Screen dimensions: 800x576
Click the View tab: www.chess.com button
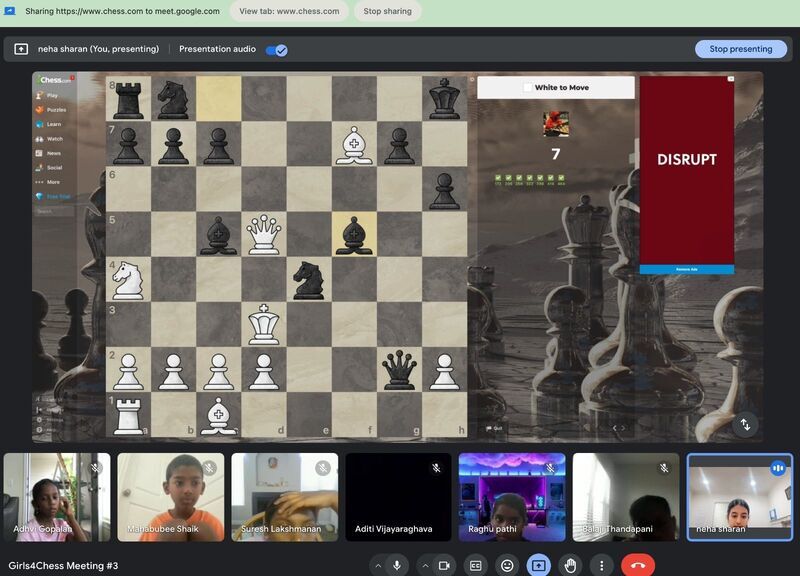[289, 11]
